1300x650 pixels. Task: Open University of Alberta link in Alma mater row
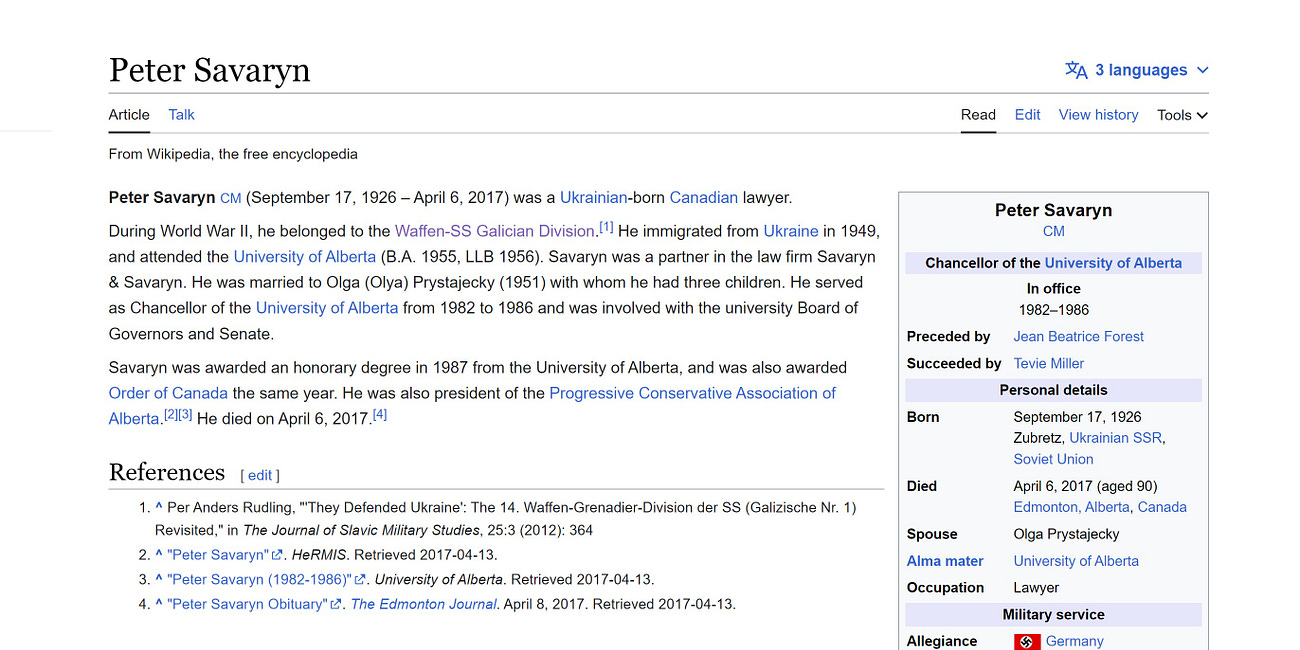tap(1076, 561)
